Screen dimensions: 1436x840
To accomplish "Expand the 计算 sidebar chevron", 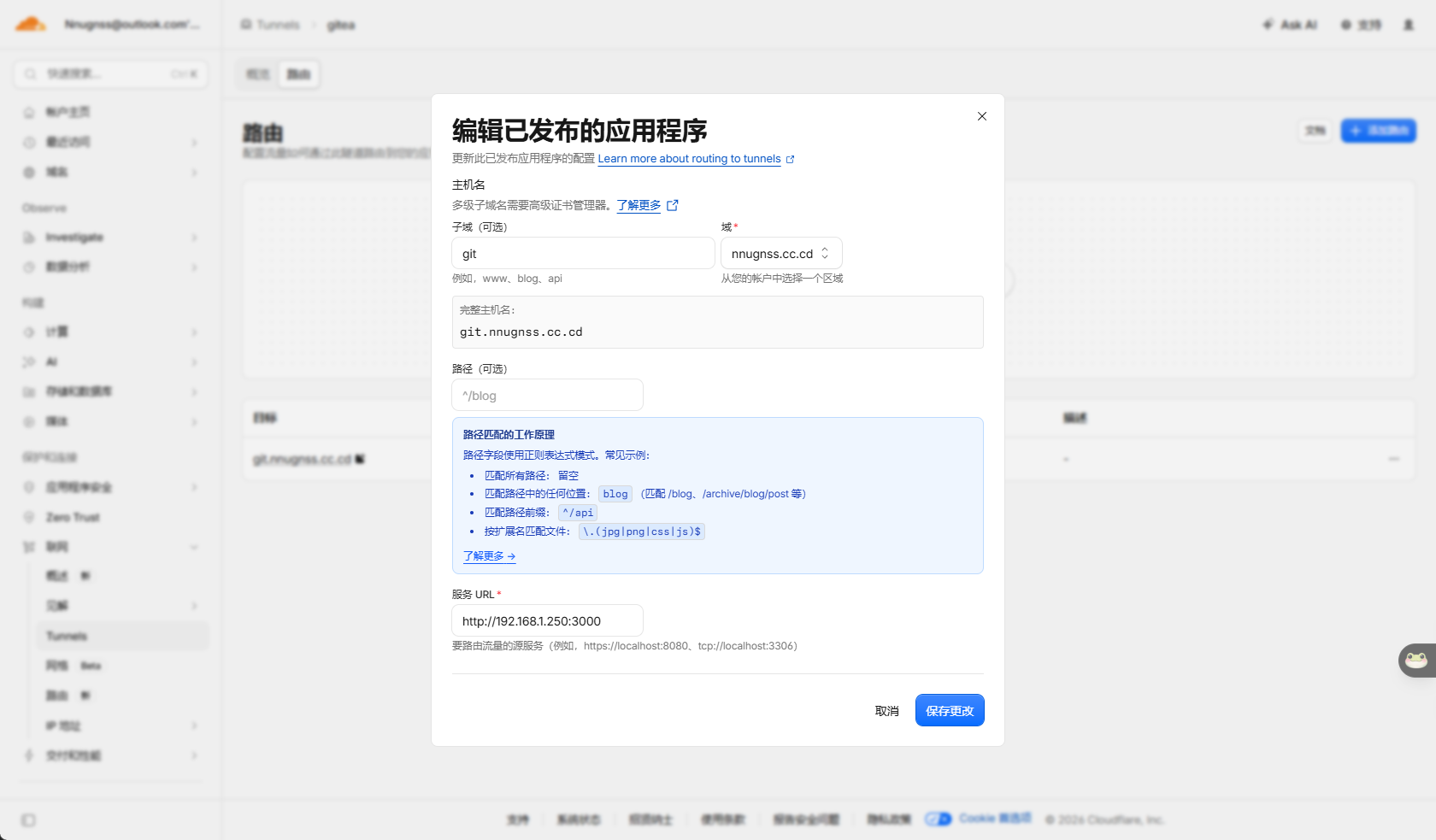I will (194, 332).
